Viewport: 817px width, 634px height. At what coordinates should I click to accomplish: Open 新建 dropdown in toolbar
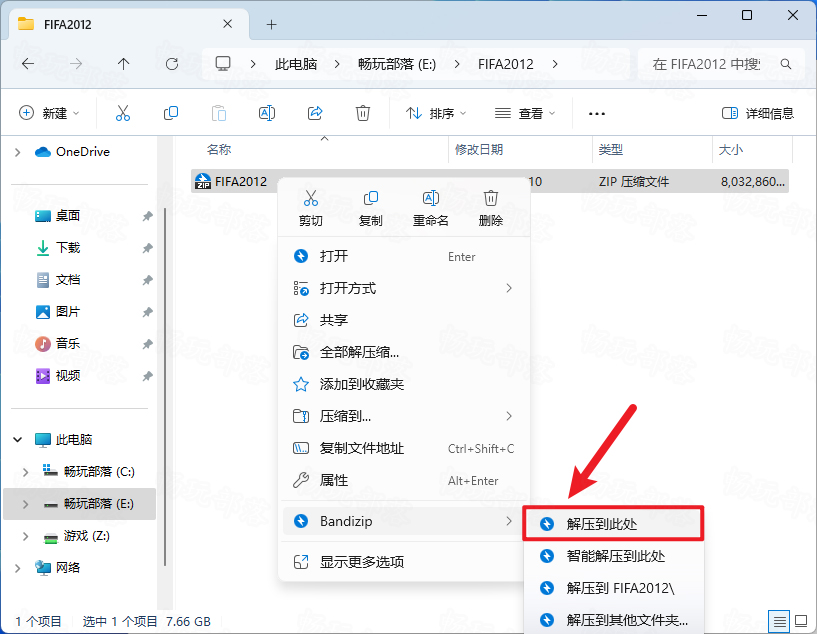pyautogui.click(x=49, y=113)
